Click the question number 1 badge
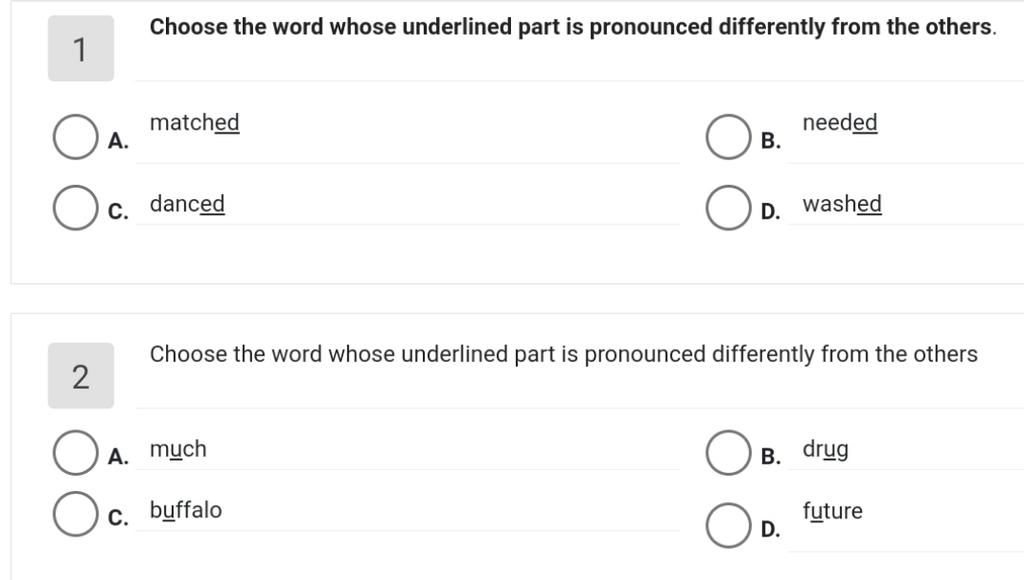 [x=80, y=49]
